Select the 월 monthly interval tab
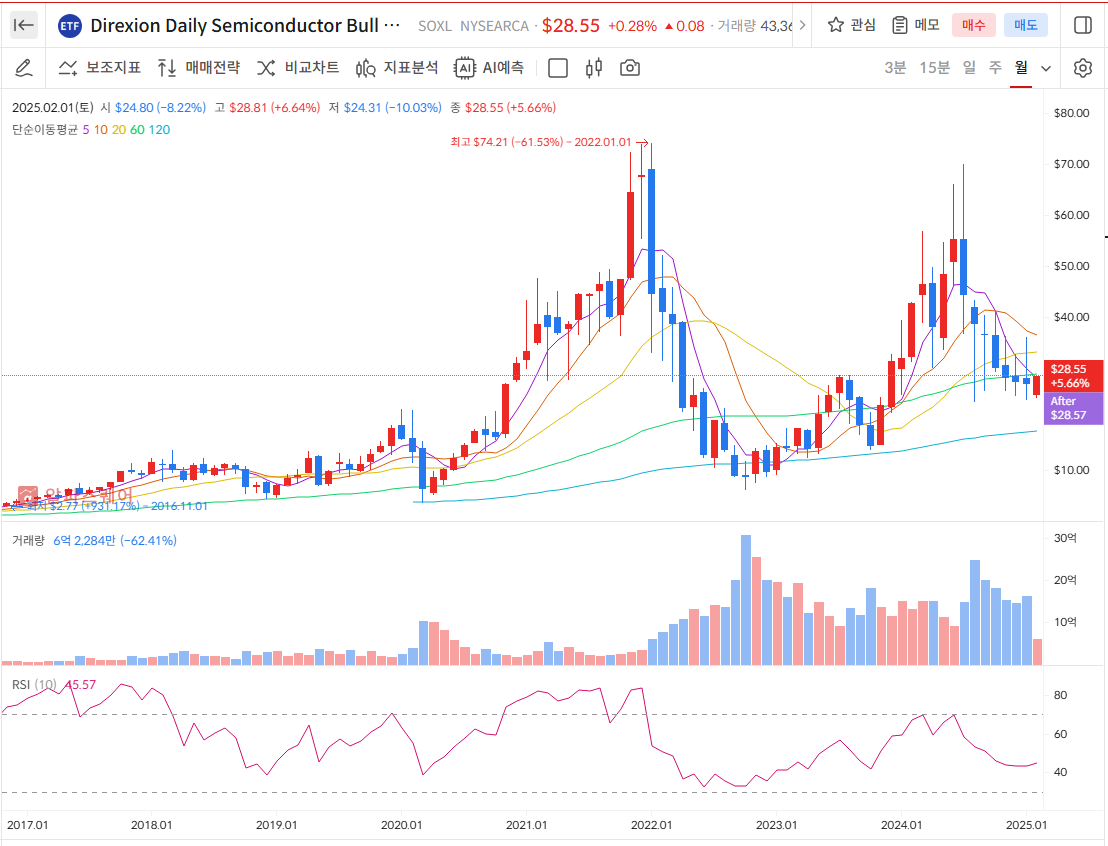Viewport: 1108px width, 846px height. [1021, 68]
